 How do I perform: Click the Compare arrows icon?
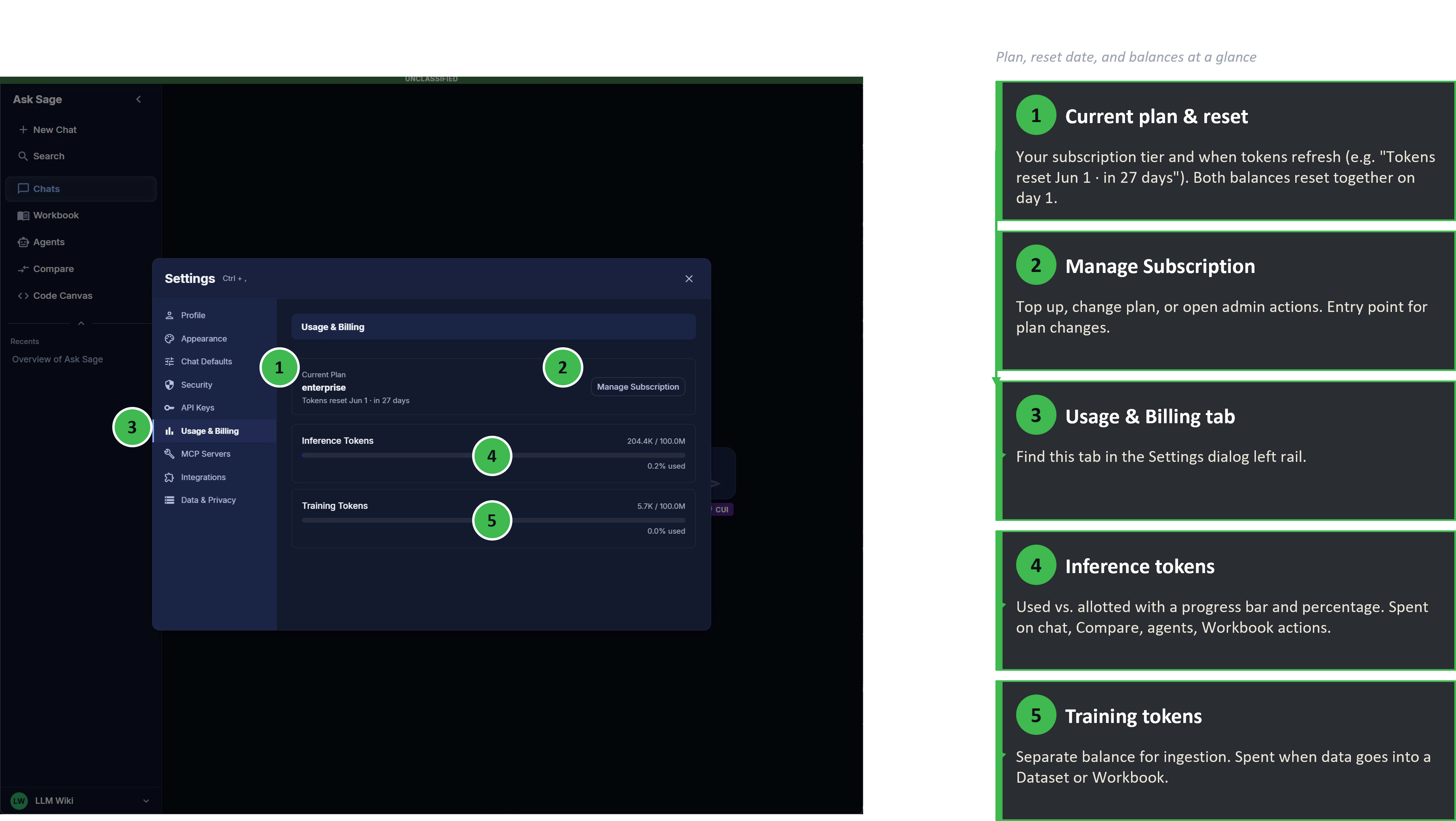coord(23,269)
